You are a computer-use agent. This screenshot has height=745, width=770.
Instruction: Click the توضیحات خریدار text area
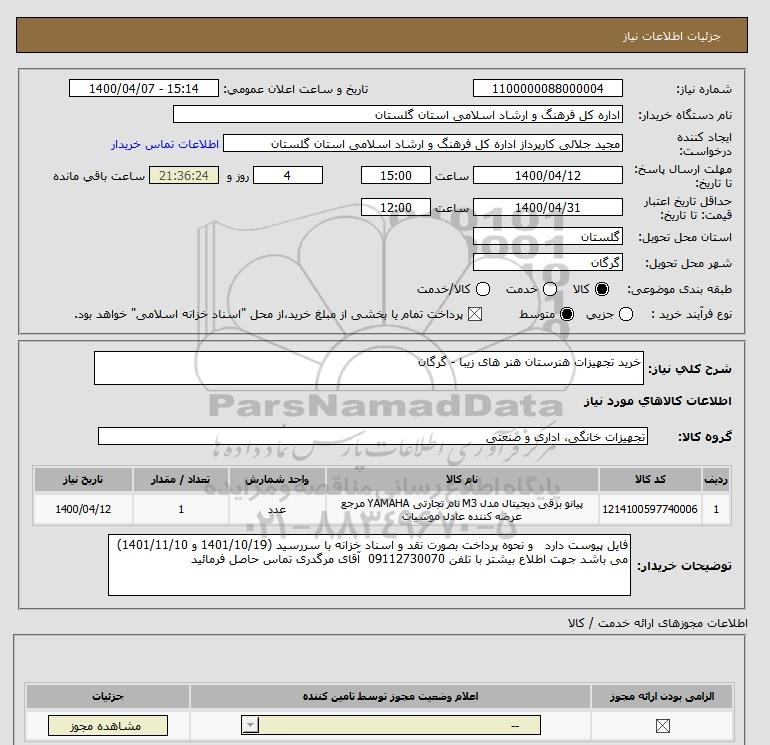click(369, 565)
